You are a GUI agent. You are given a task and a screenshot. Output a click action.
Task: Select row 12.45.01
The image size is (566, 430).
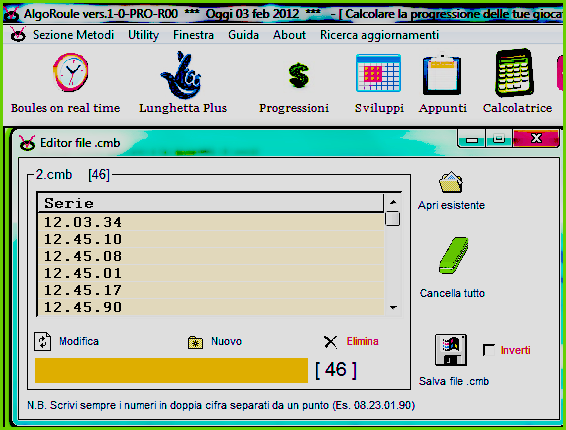(x=211, y=273)
